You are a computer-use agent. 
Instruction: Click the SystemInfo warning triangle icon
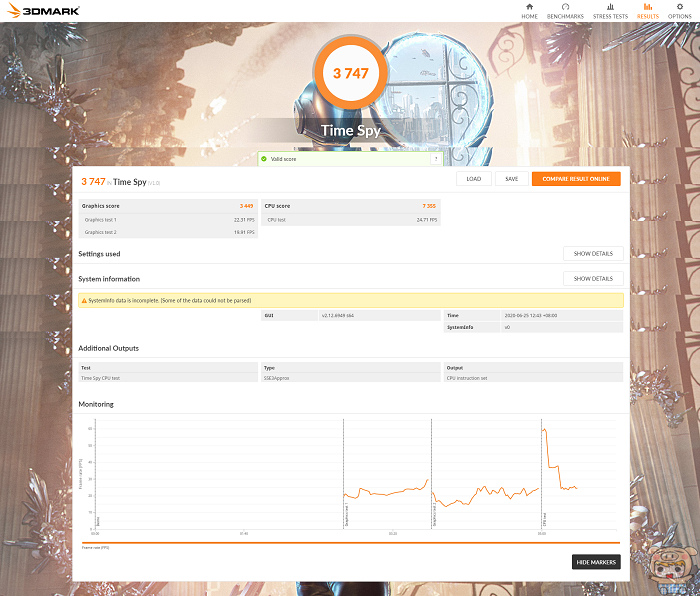click(84, 301)
